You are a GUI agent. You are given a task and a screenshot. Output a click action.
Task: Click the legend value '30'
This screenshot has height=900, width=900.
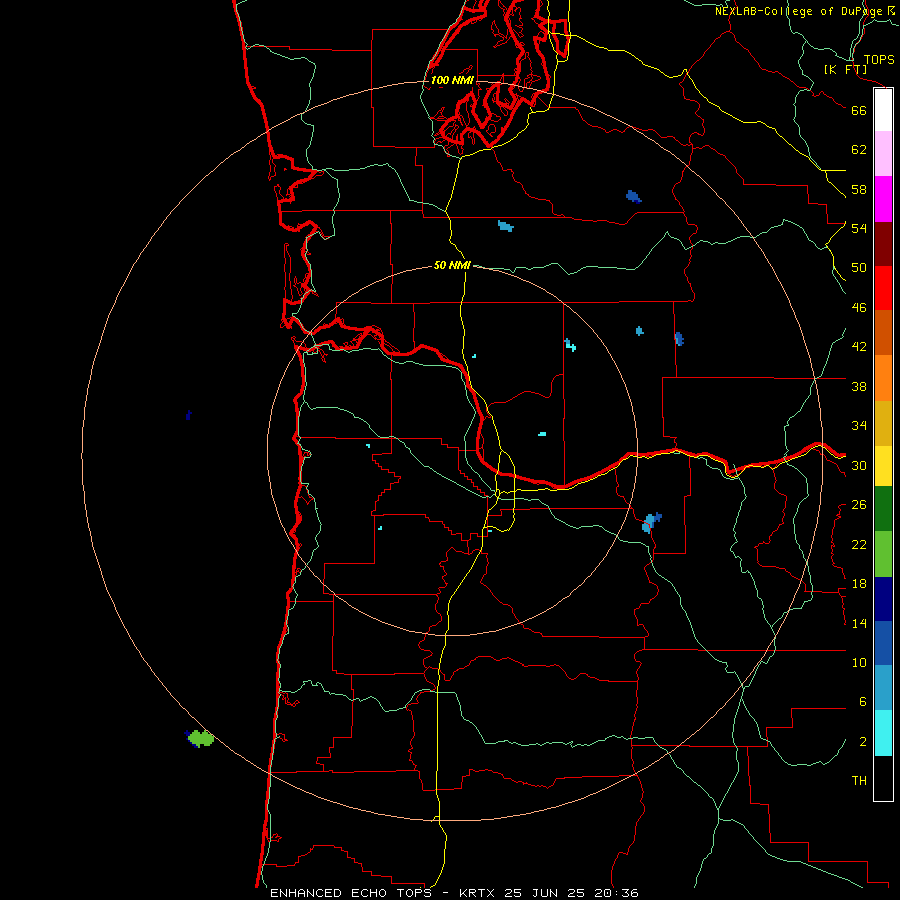pyautogui.click(x=859, y=465)
